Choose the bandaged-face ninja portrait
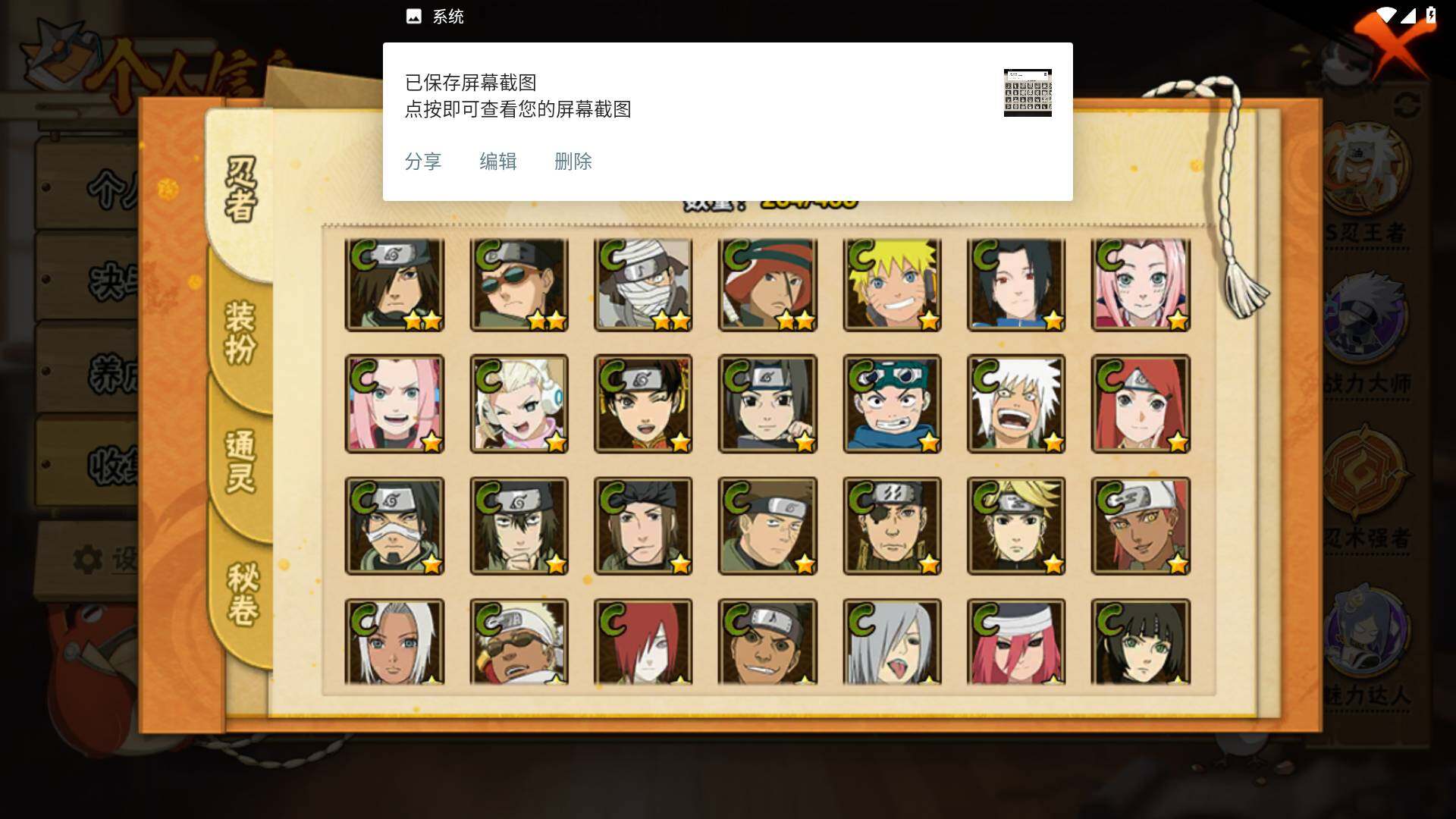Image resolution: width=1456 pixels, height=819 pixels. [x=643, y=284]
